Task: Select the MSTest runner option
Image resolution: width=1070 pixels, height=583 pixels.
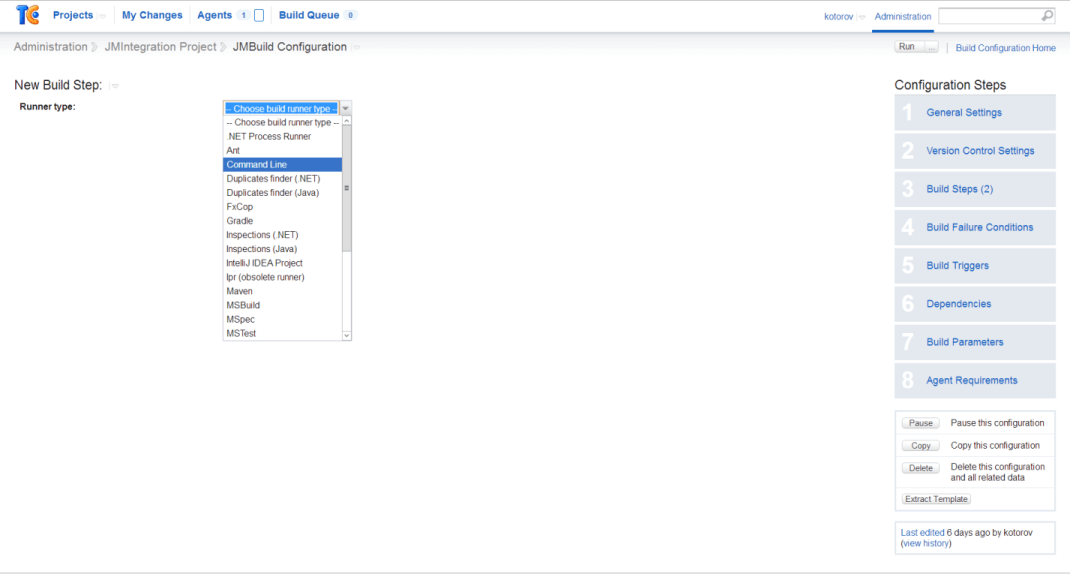Action: (283, 333)
